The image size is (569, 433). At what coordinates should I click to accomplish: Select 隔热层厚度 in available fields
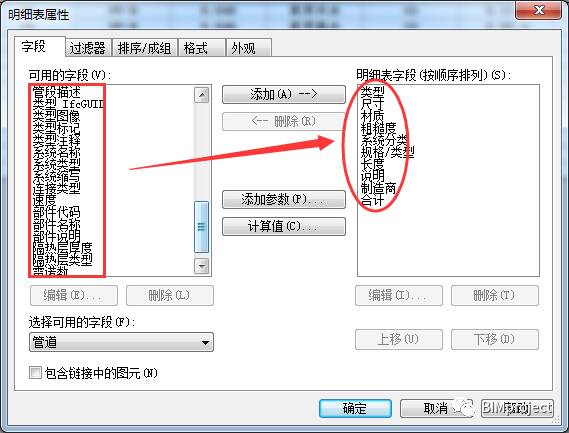click(62, 248)
